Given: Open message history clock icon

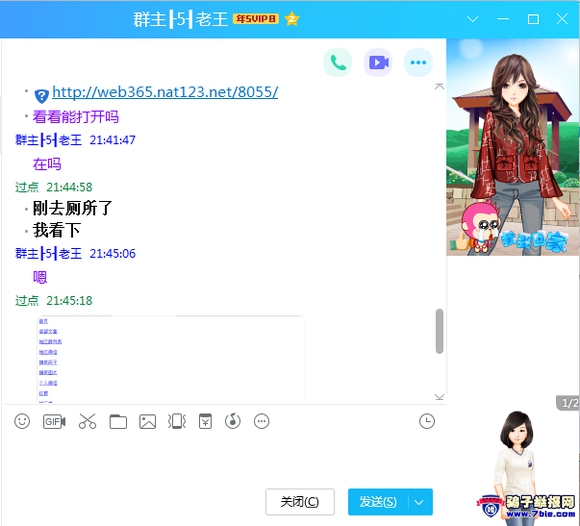Looking at the screenshot, I should (427, 421).
